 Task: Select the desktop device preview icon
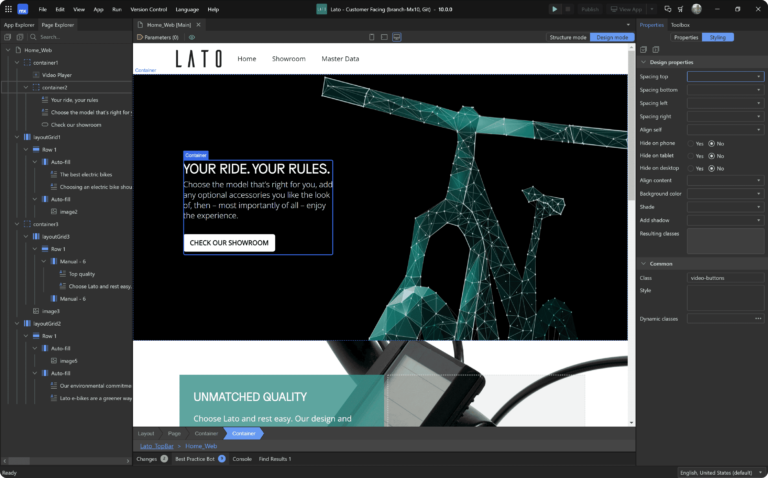[397, 37]
